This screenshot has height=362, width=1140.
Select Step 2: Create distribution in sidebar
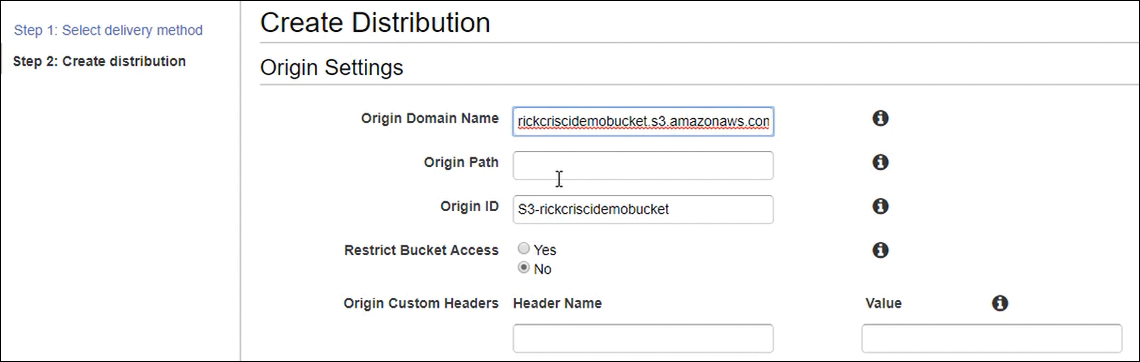click(100, 61)
